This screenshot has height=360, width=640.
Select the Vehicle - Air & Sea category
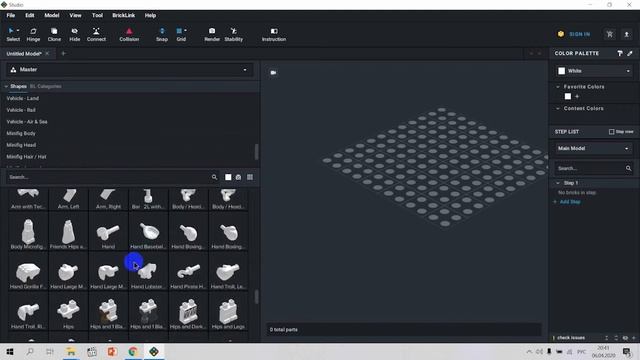[27, 122]
